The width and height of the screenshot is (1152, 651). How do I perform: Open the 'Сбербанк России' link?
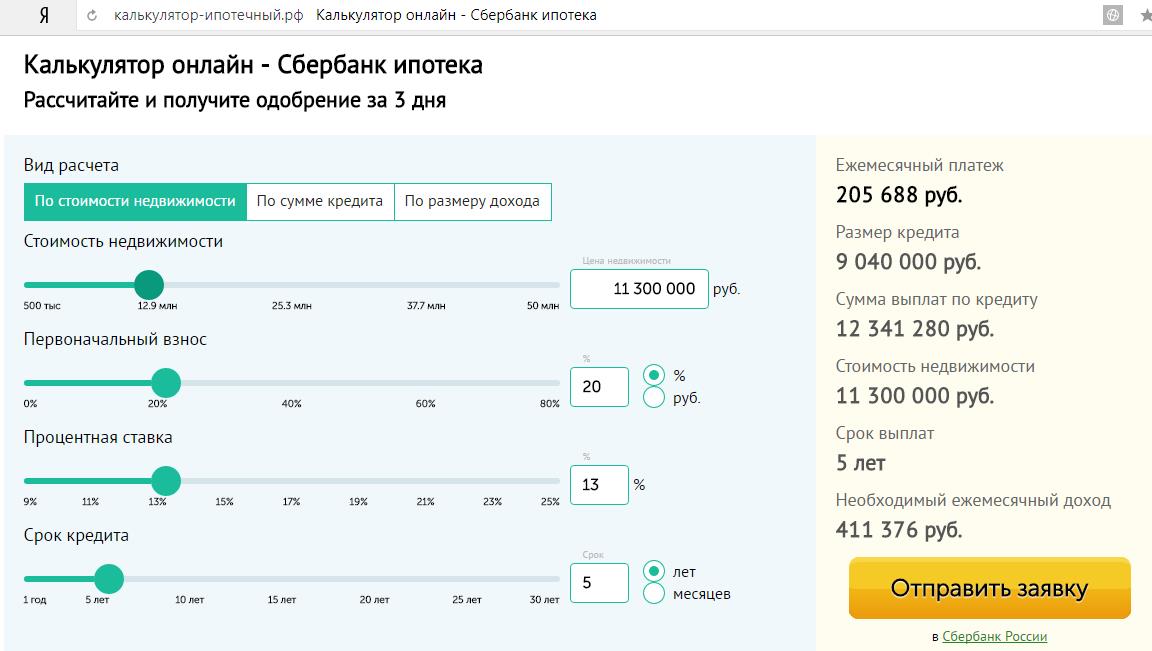tap(994, 636)
